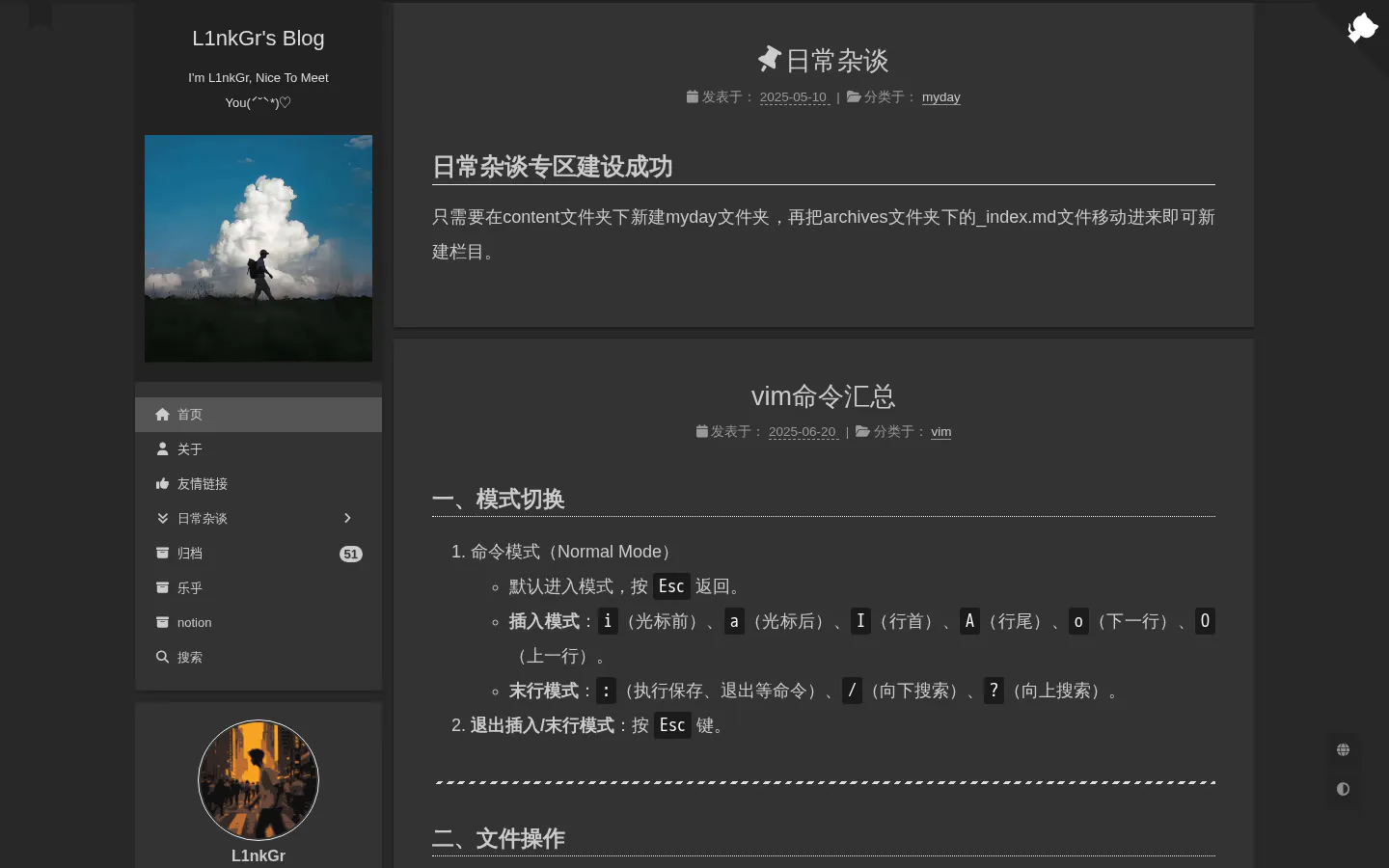Click the 2025-05-10 post date
Screen dimensions: 1389x868
795,97
